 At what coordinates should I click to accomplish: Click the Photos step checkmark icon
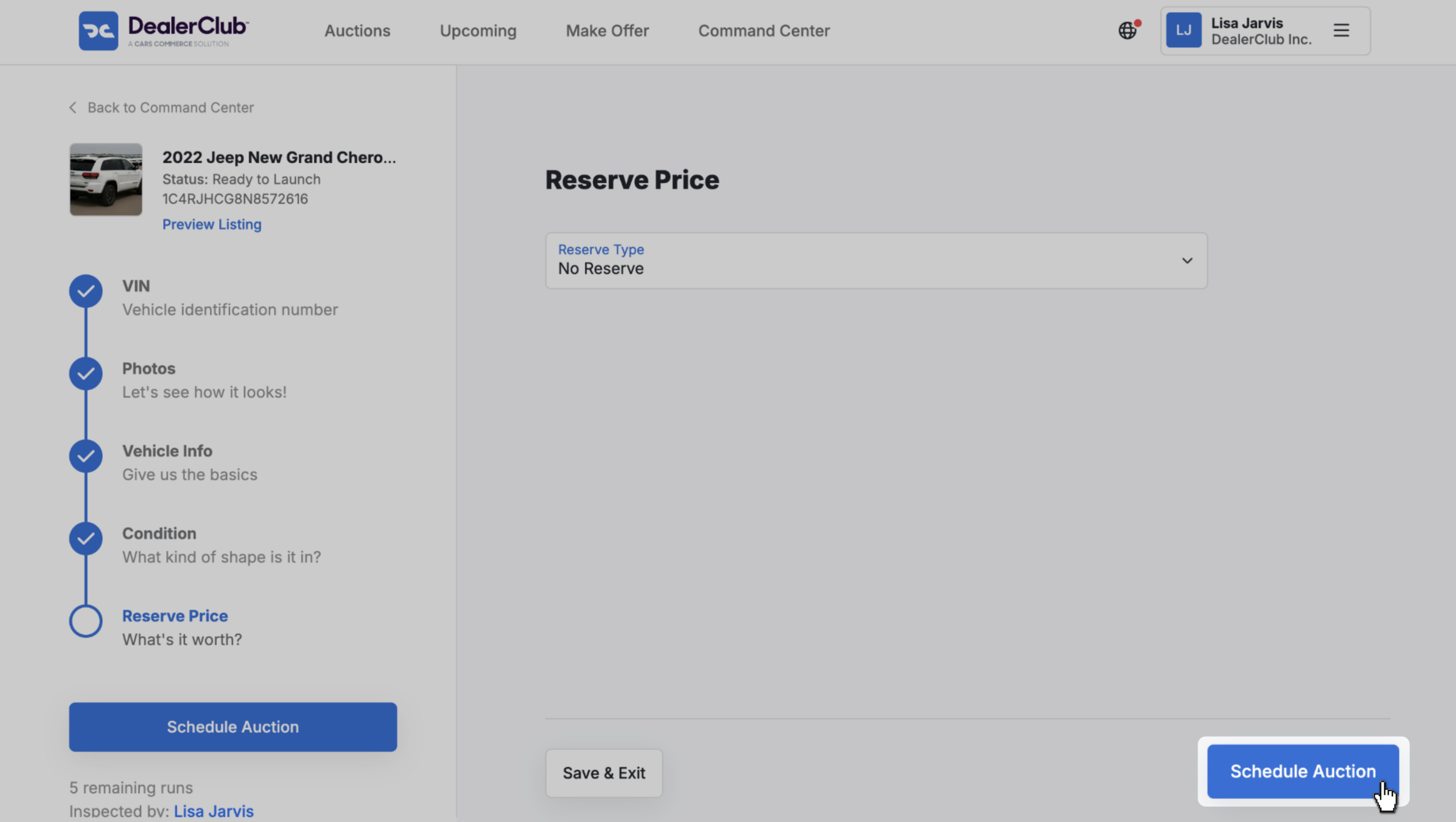(x=86, y=374)
